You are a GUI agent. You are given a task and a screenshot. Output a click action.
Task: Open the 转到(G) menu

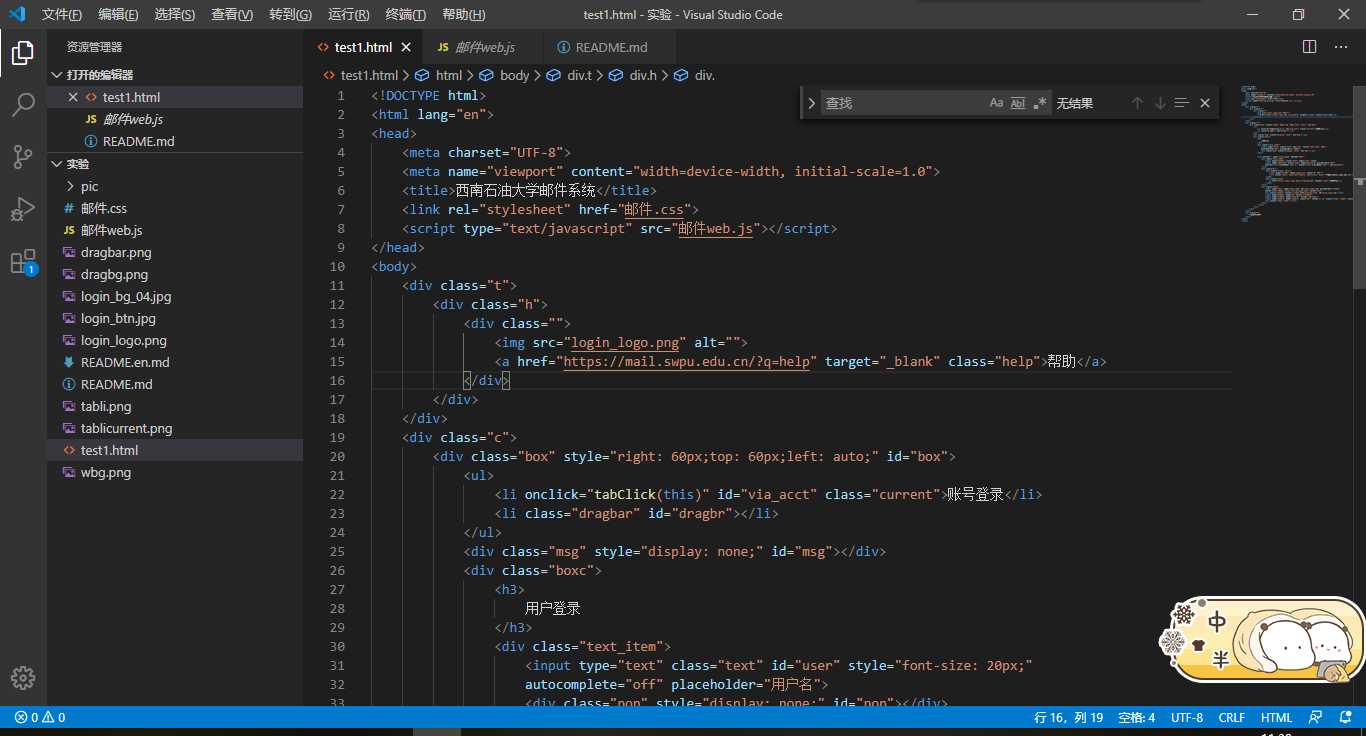point(290,14)
